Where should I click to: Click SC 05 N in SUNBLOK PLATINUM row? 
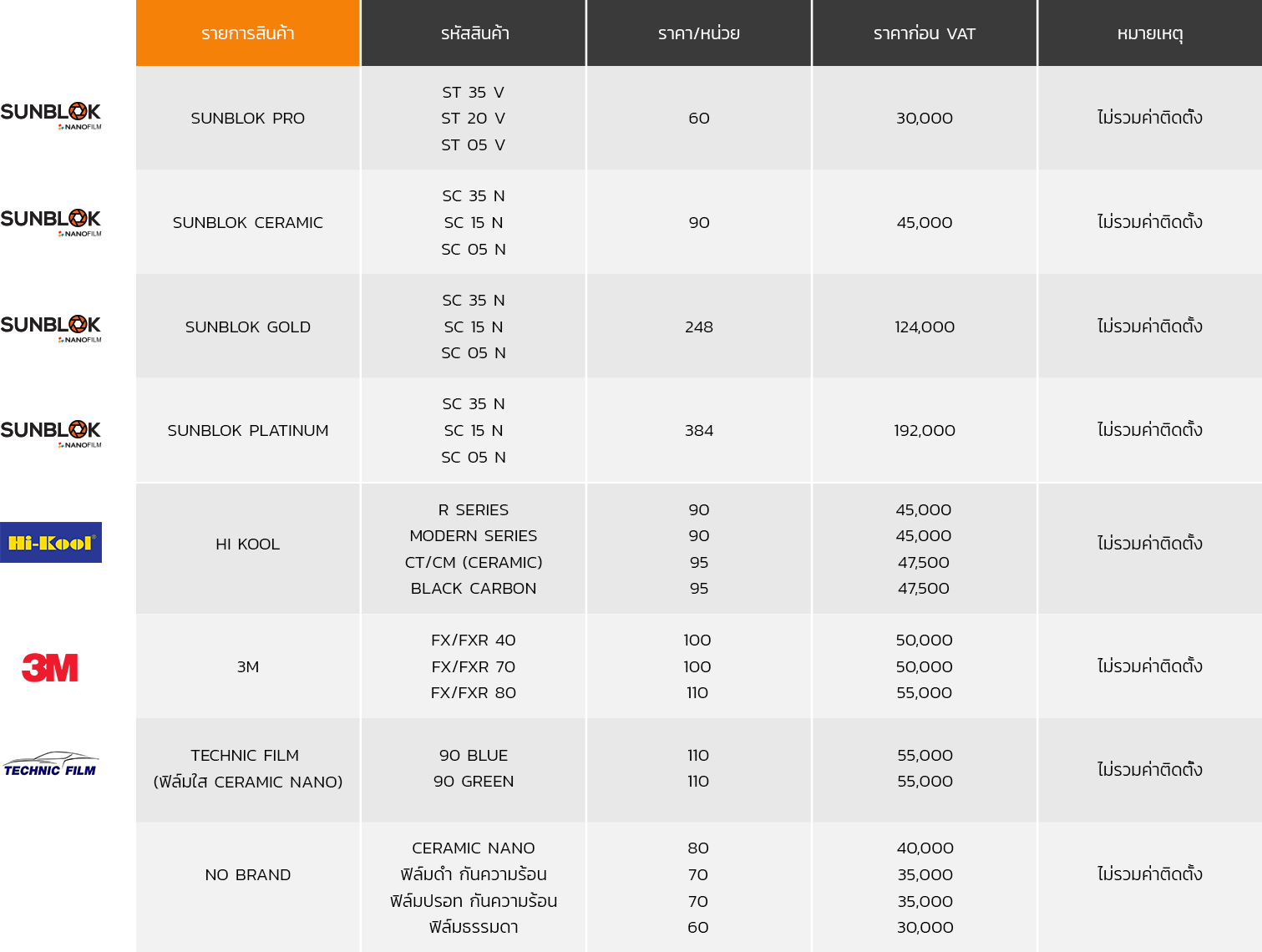point(474,458)
